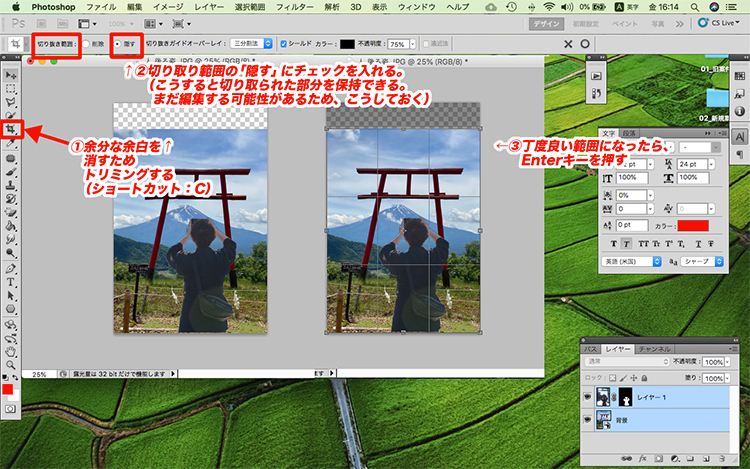Open the イメージ menu
This screenshot has height=469, width=750.
[168, 7]
